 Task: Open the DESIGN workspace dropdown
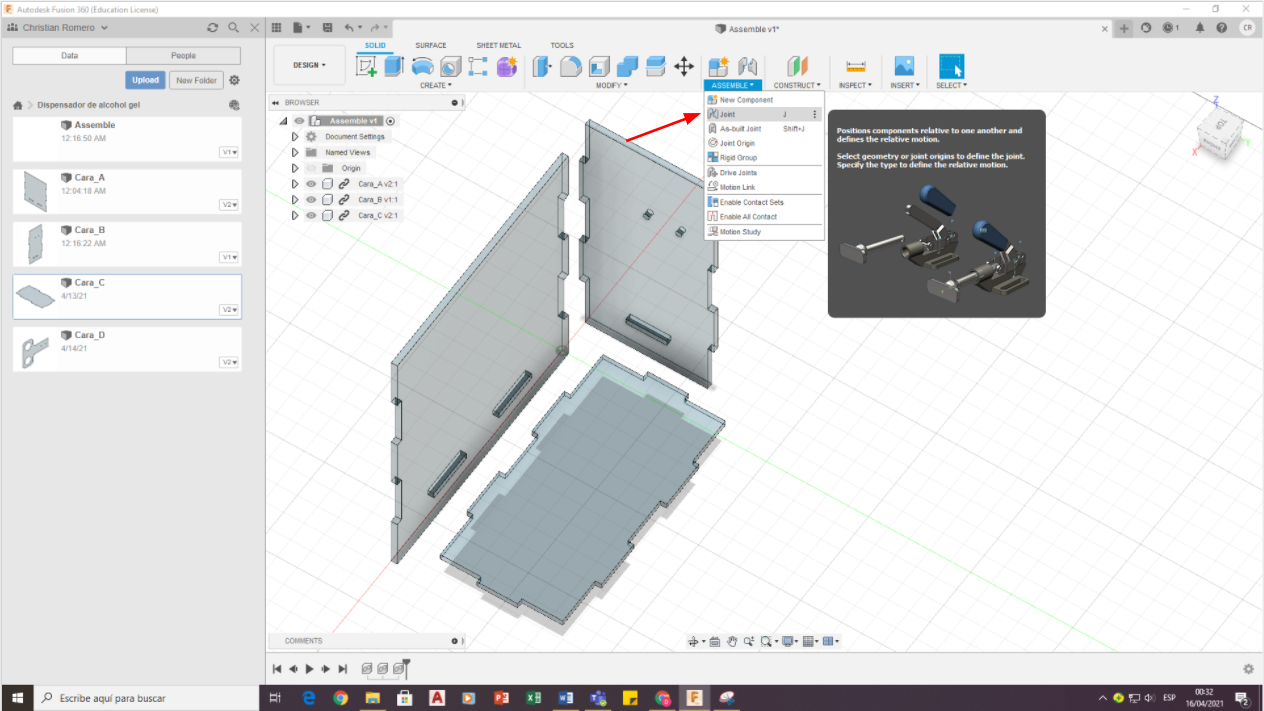[x=309, y=65]
